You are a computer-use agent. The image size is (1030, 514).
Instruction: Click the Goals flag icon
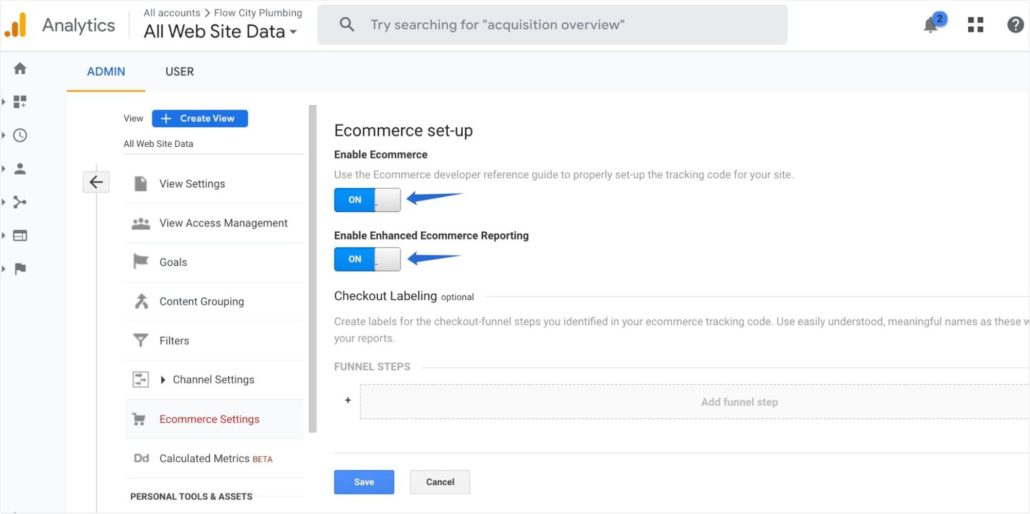(x=141, y=262)
